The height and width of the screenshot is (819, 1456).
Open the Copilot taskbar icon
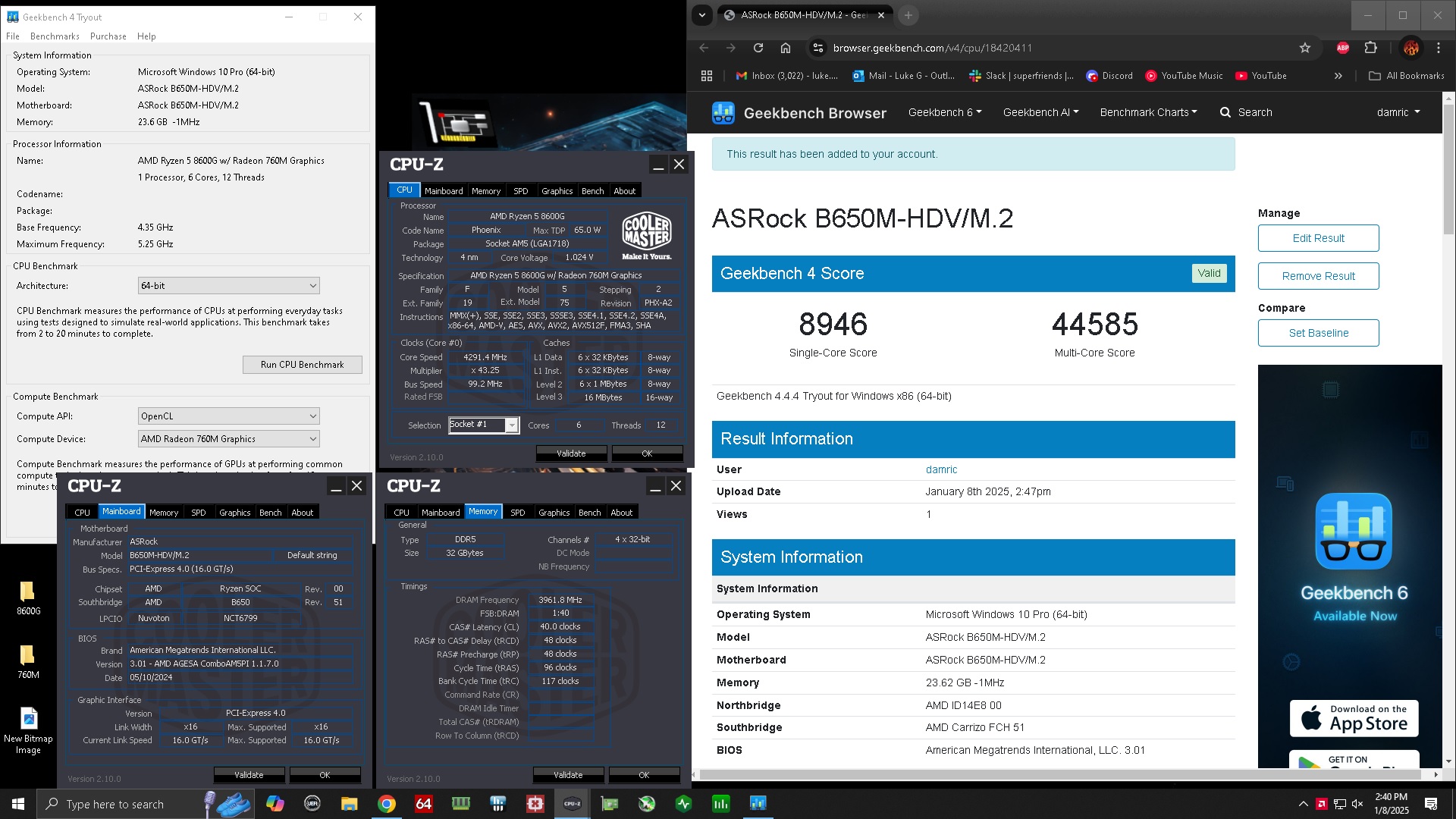(x=275, y=804)
